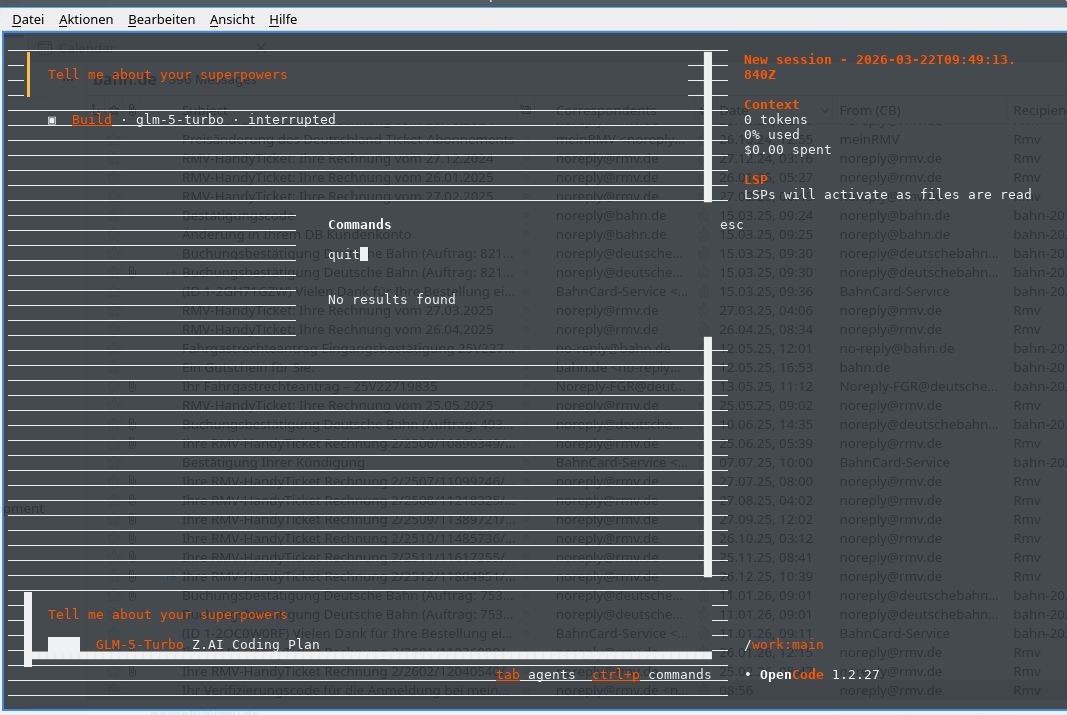Viewport: 1067px width, 715px height.
Task: Open the Aktionen menu
Action: coord(86,19)
